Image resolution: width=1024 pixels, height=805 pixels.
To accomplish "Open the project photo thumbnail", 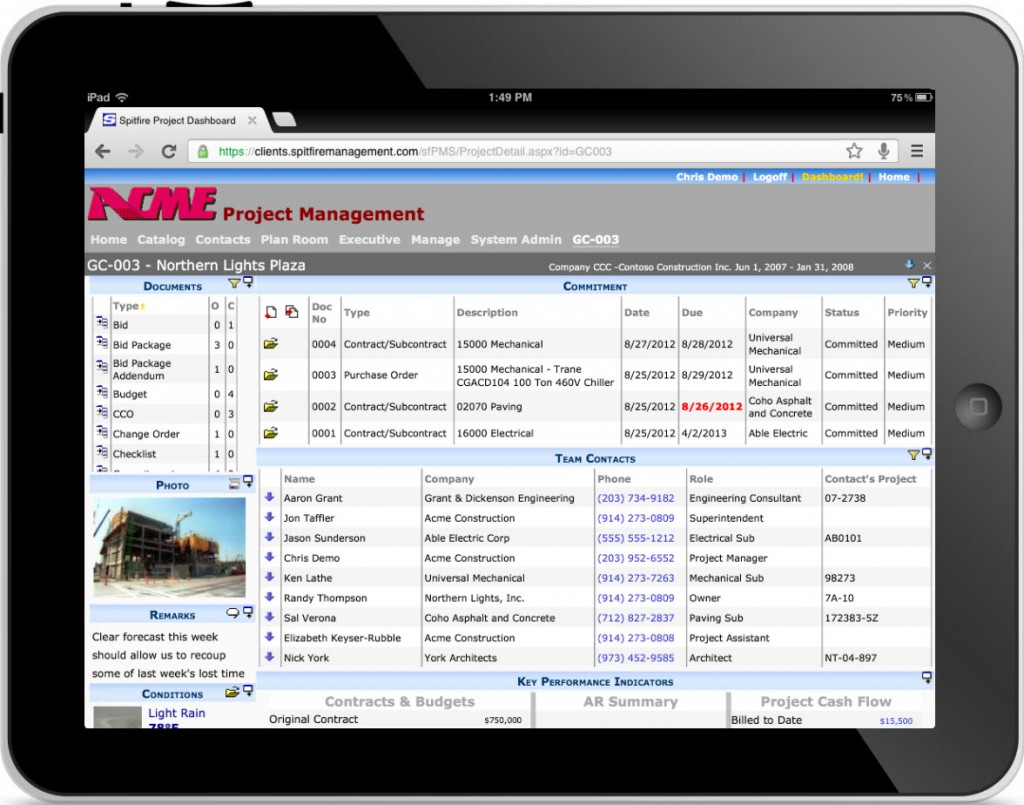I will (170, 548).
